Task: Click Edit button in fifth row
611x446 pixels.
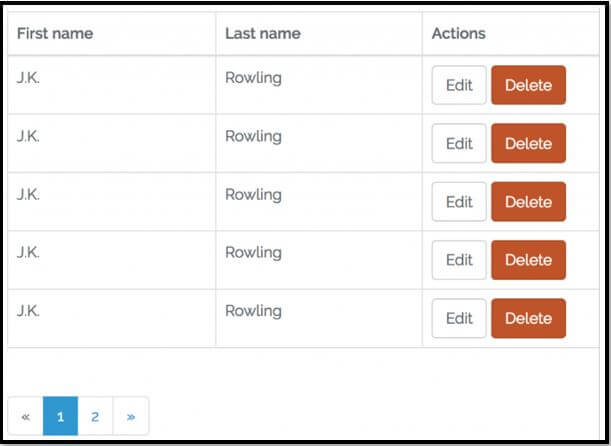Action: tap(459, 318)
